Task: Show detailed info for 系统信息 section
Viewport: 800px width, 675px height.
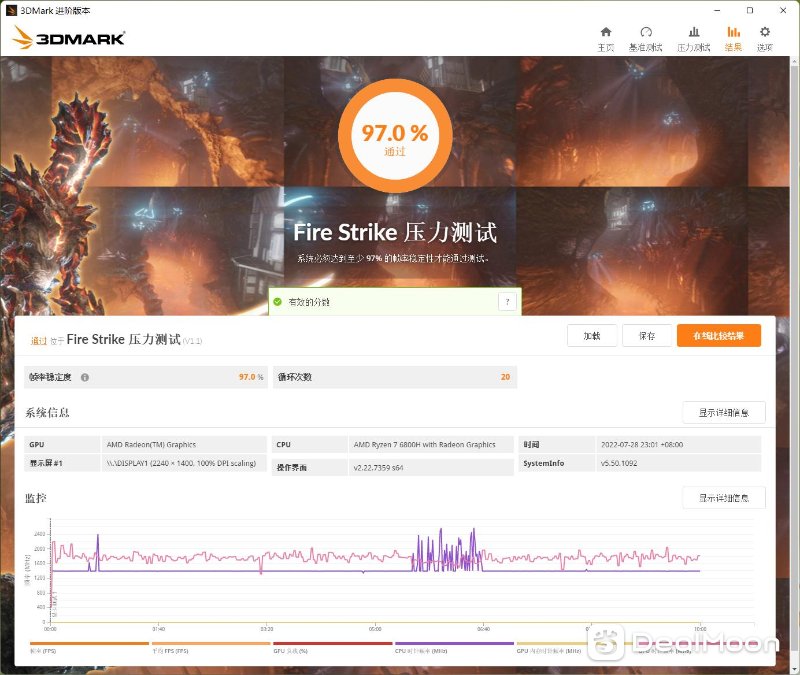Action: point(724,412)
